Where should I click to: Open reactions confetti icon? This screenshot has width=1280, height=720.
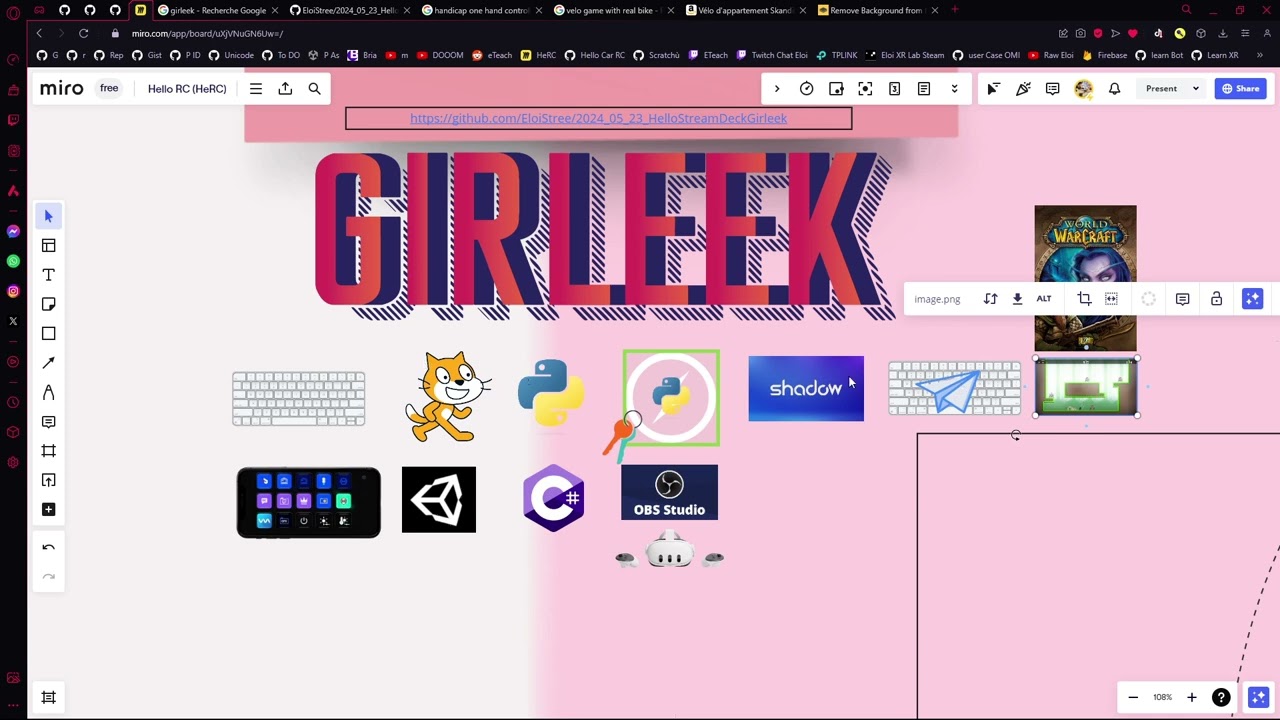point(1023,89)
